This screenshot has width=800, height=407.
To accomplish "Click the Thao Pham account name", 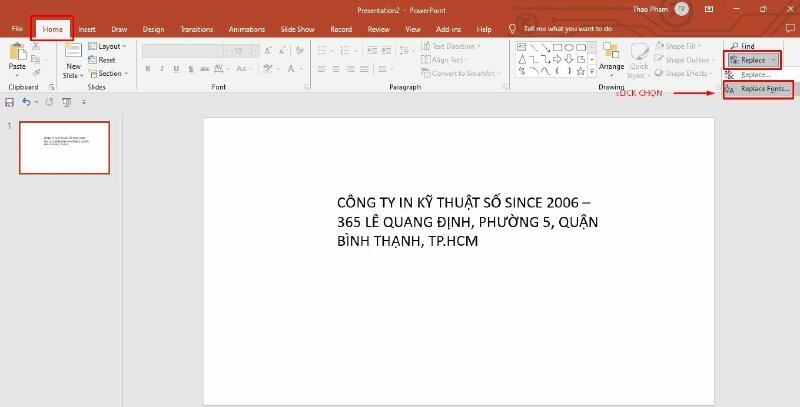I will click(650, 9).
